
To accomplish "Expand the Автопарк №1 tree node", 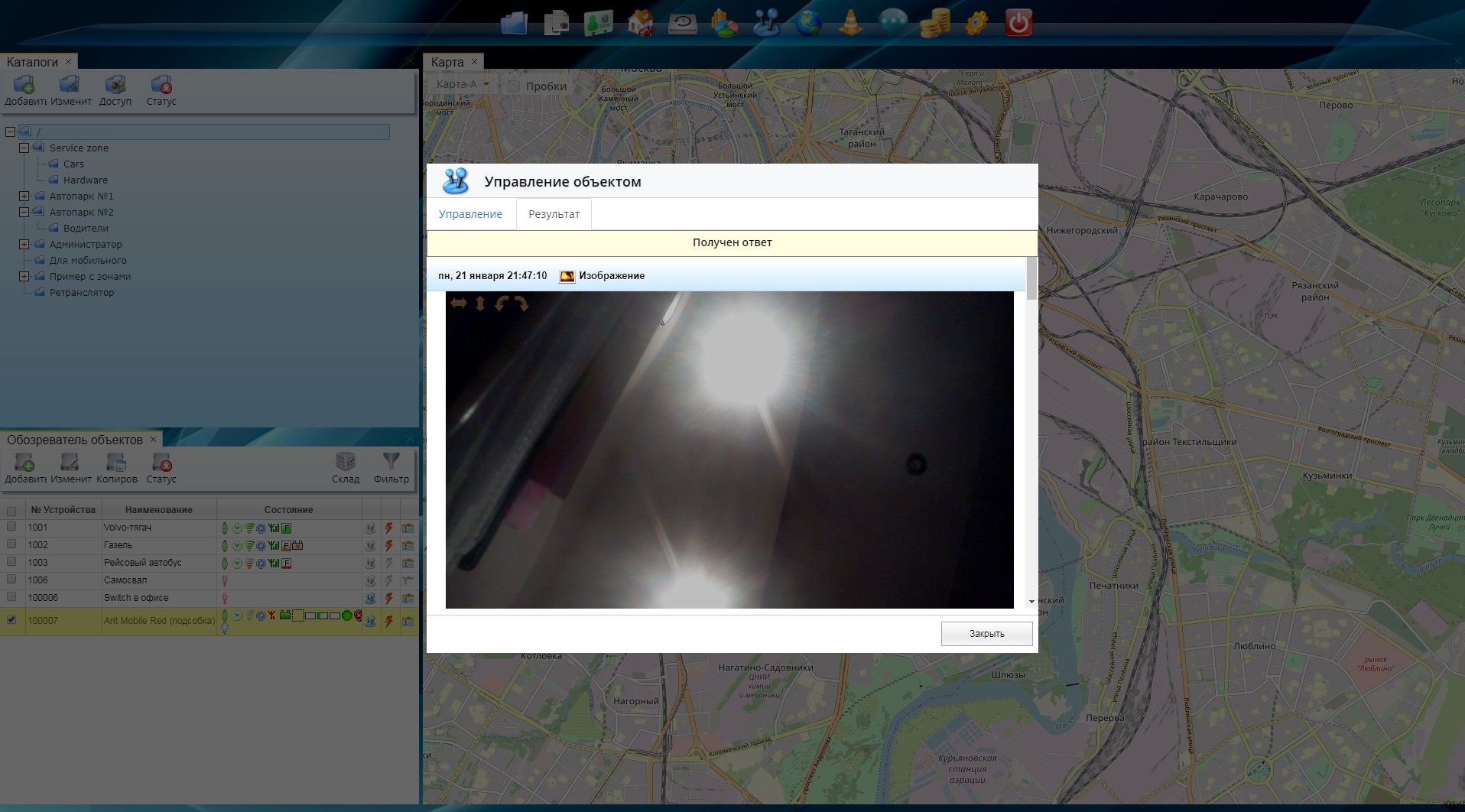I will (24, 196).
